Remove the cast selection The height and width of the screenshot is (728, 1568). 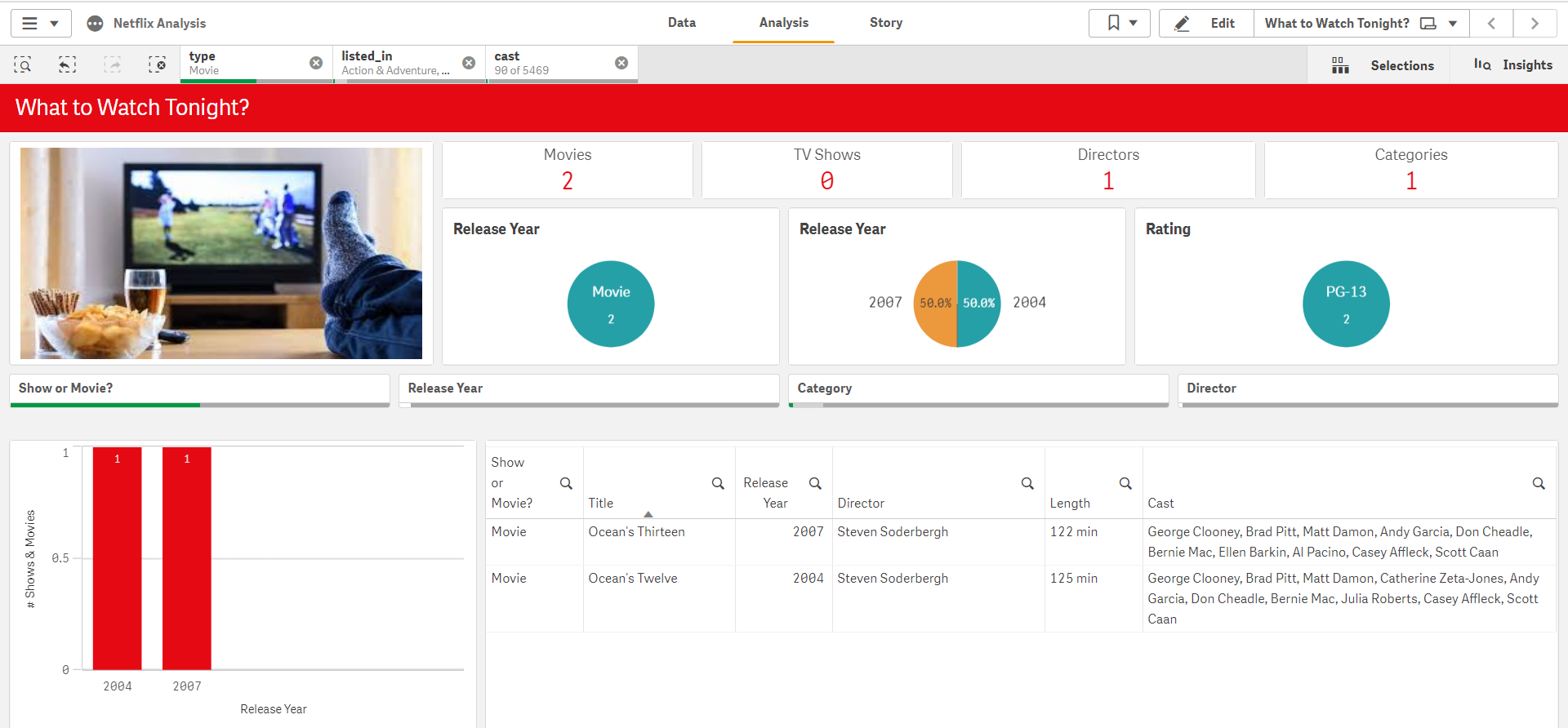point(621,63)
